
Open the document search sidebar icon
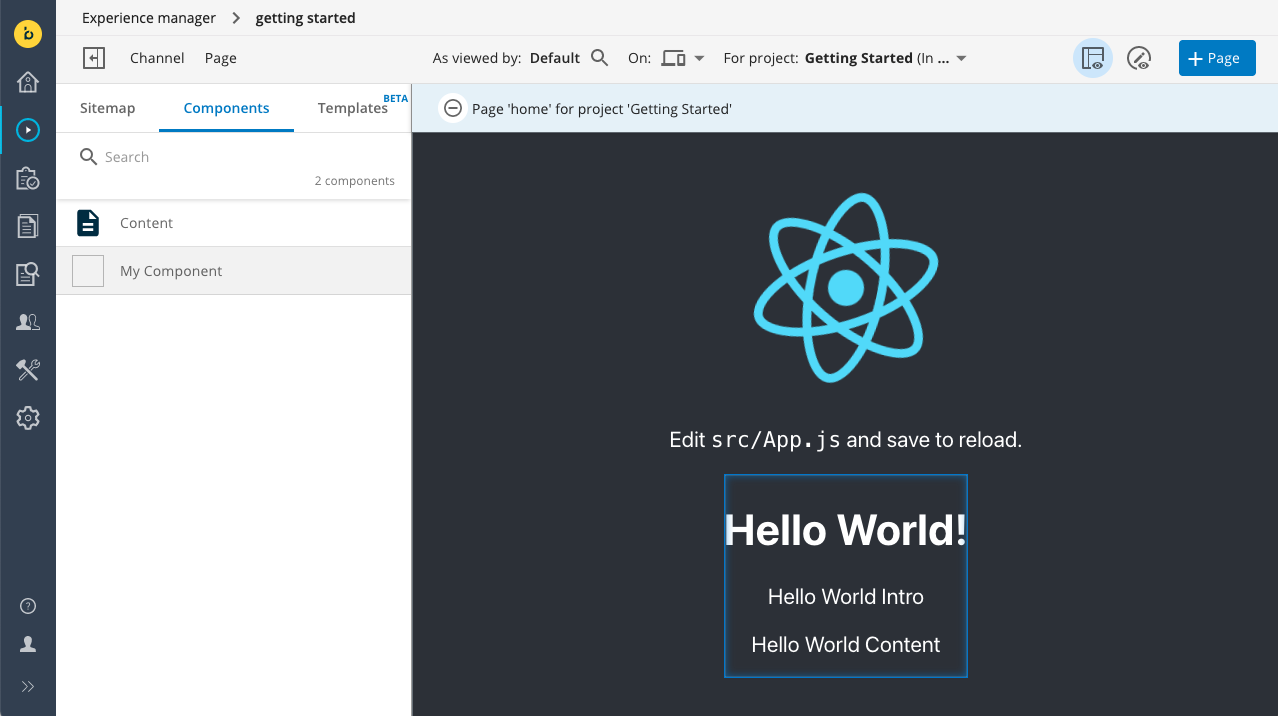click(28, 274)
